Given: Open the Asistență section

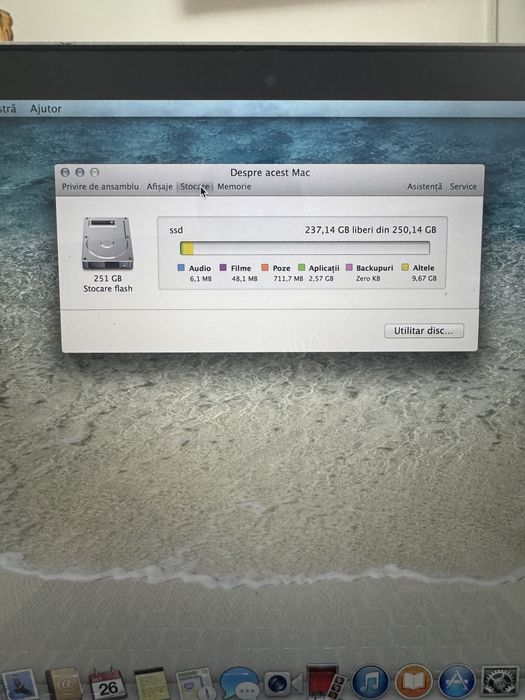Looking at the screenshot, I should tap(425, 187).
